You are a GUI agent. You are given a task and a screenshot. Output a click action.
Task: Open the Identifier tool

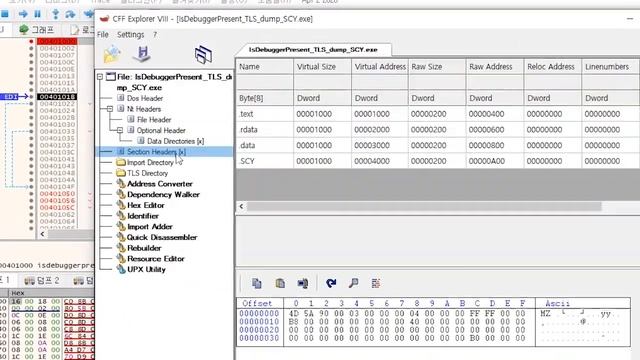pos(143,216)
